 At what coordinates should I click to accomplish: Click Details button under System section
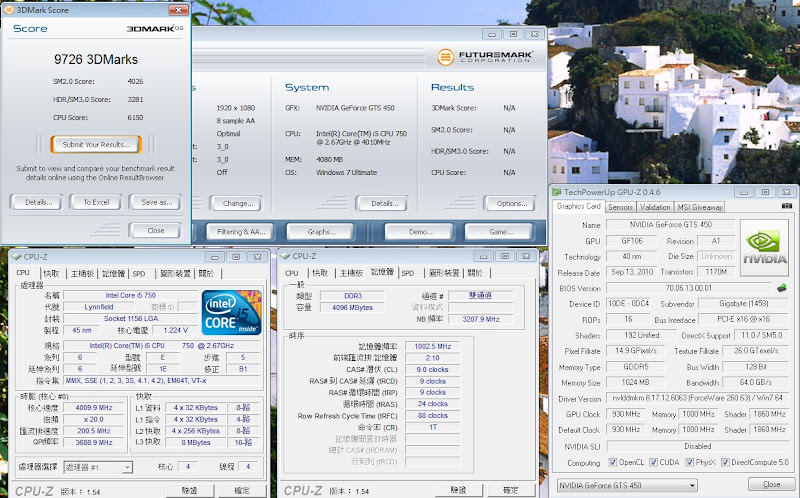pos(383,203)
